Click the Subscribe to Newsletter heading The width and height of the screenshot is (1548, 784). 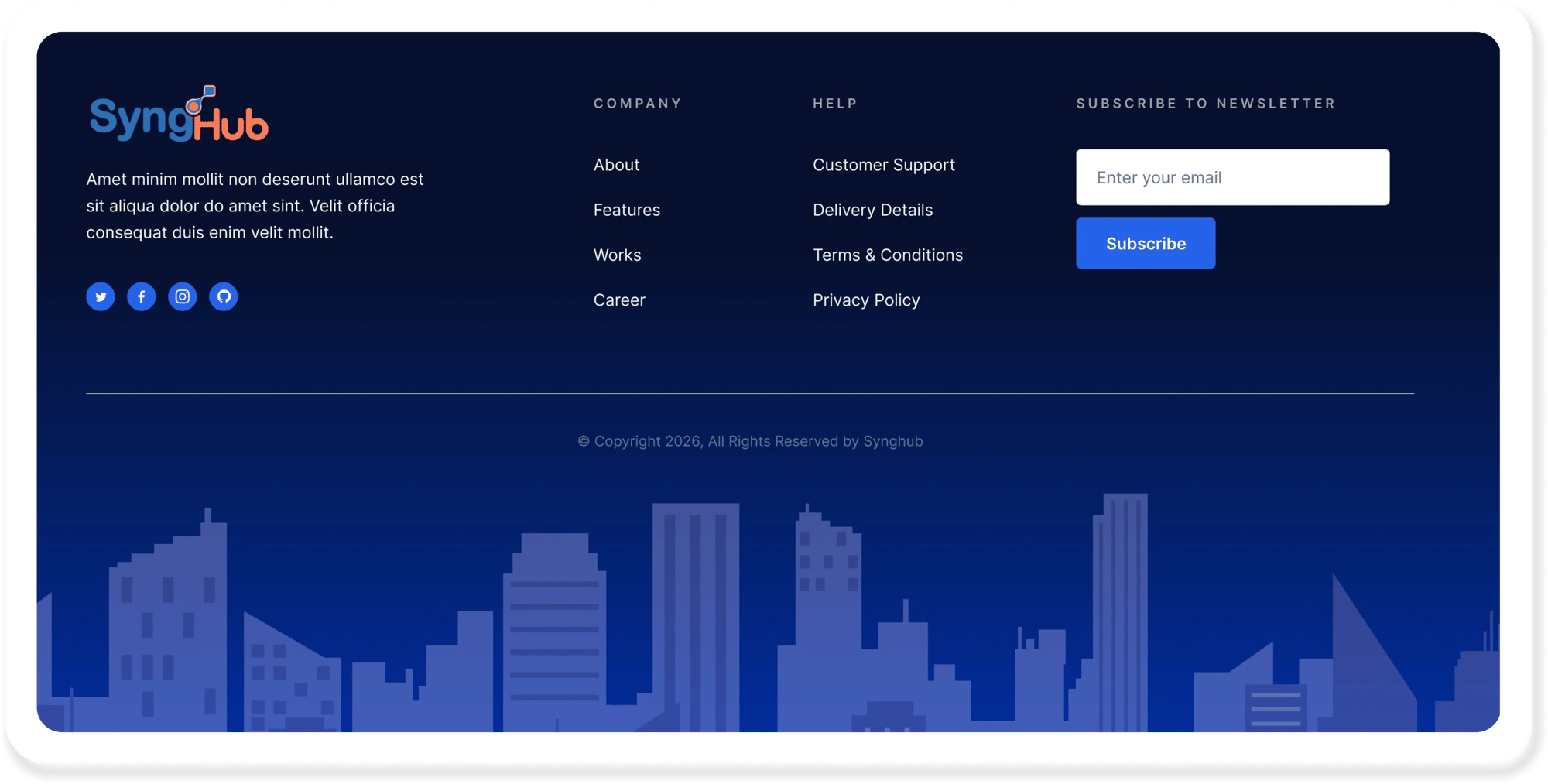click(x=1205, y=104)
